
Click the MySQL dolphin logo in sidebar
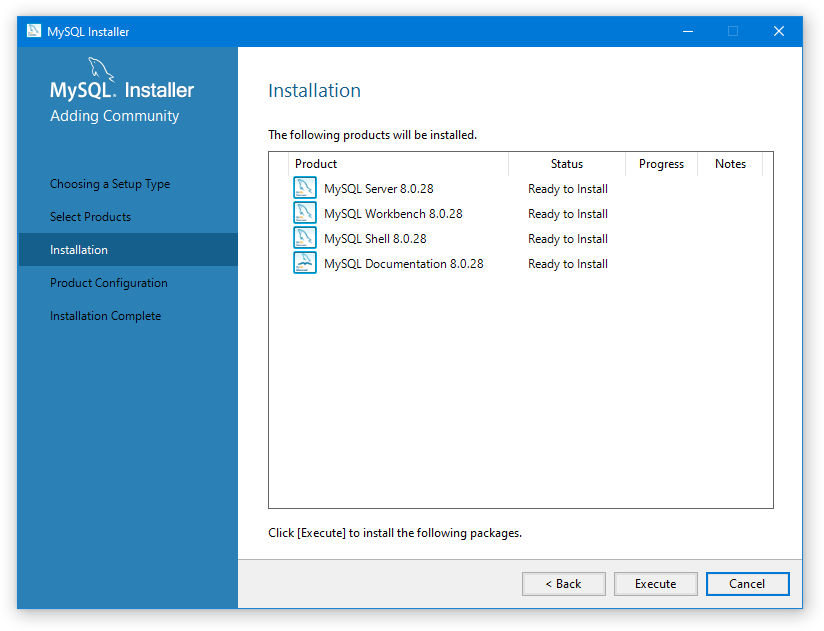(100, 70)
